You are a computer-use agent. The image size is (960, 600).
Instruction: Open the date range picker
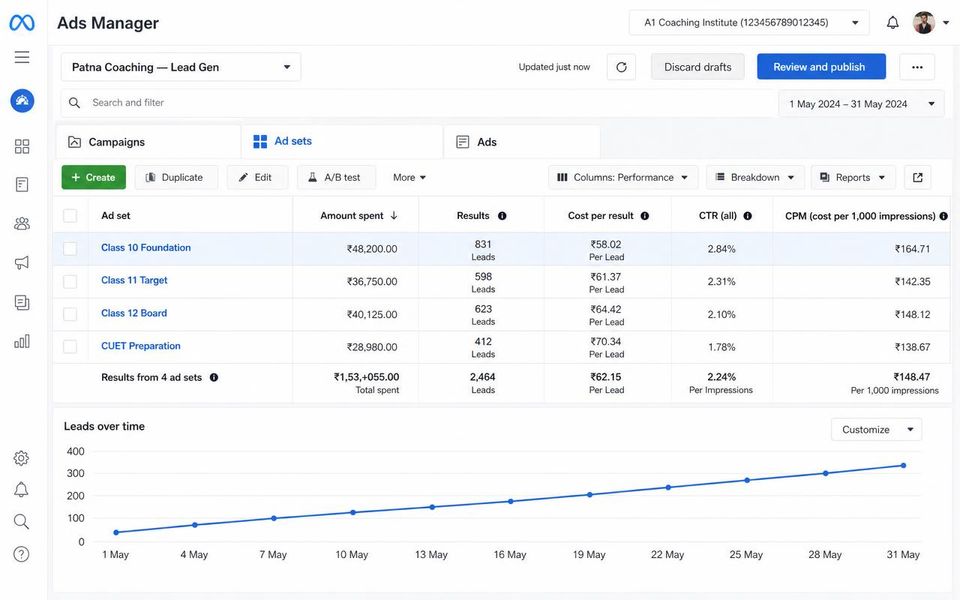pyautogui.click(x=861, y=104)
